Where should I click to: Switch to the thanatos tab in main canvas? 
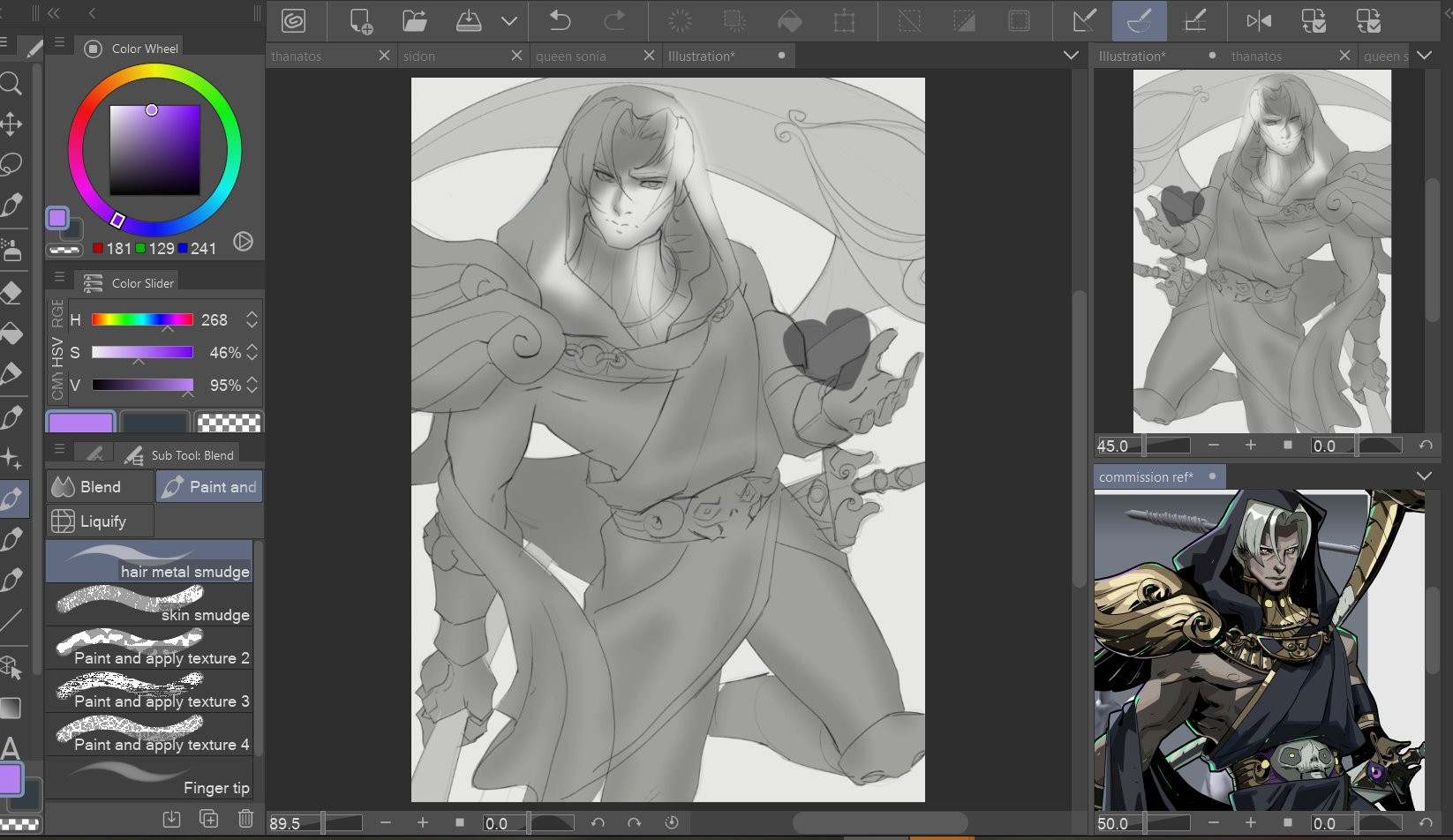[297, 56]
